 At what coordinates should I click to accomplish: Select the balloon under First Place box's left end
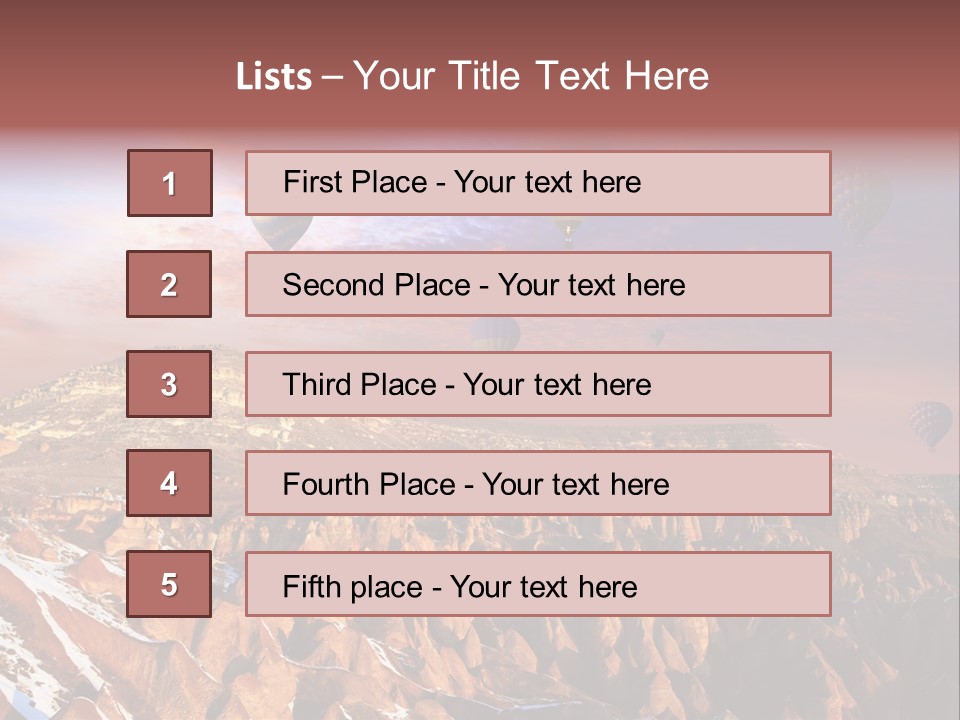click(283, 232)
